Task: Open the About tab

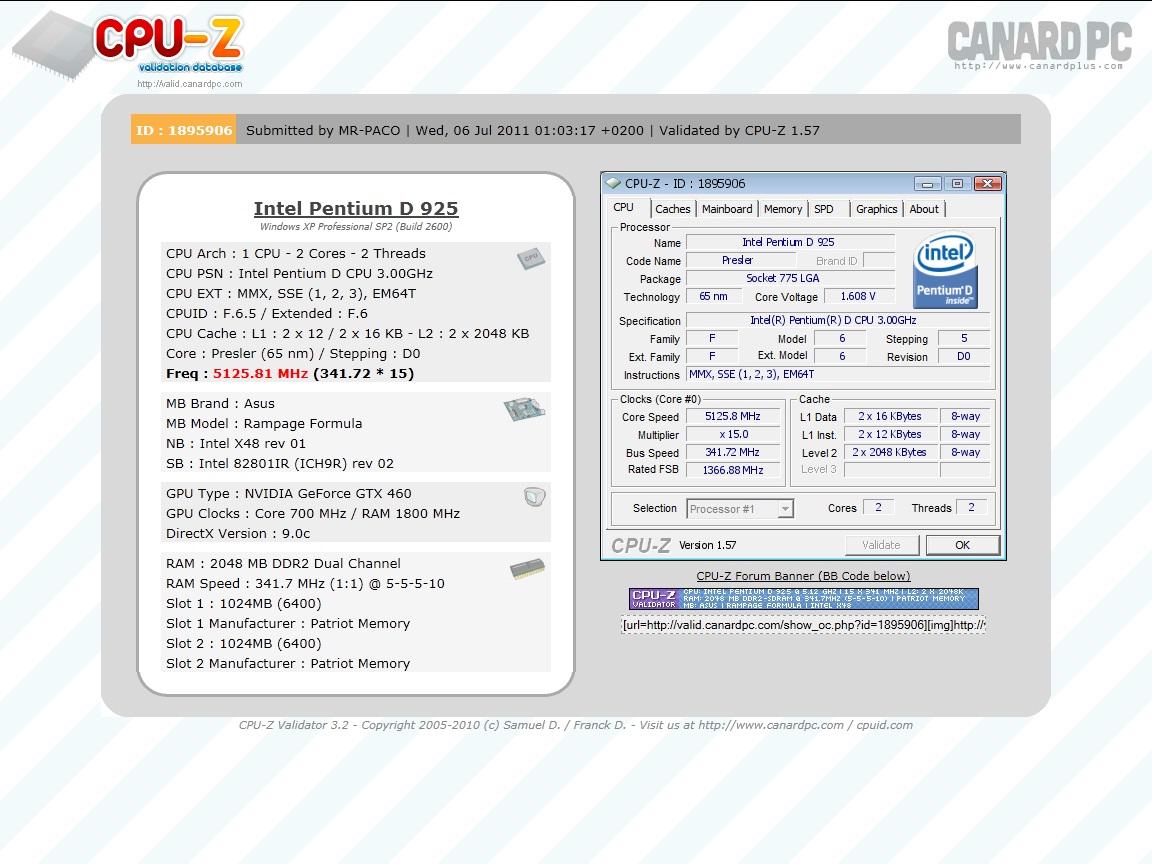Action: pos(924,209)
